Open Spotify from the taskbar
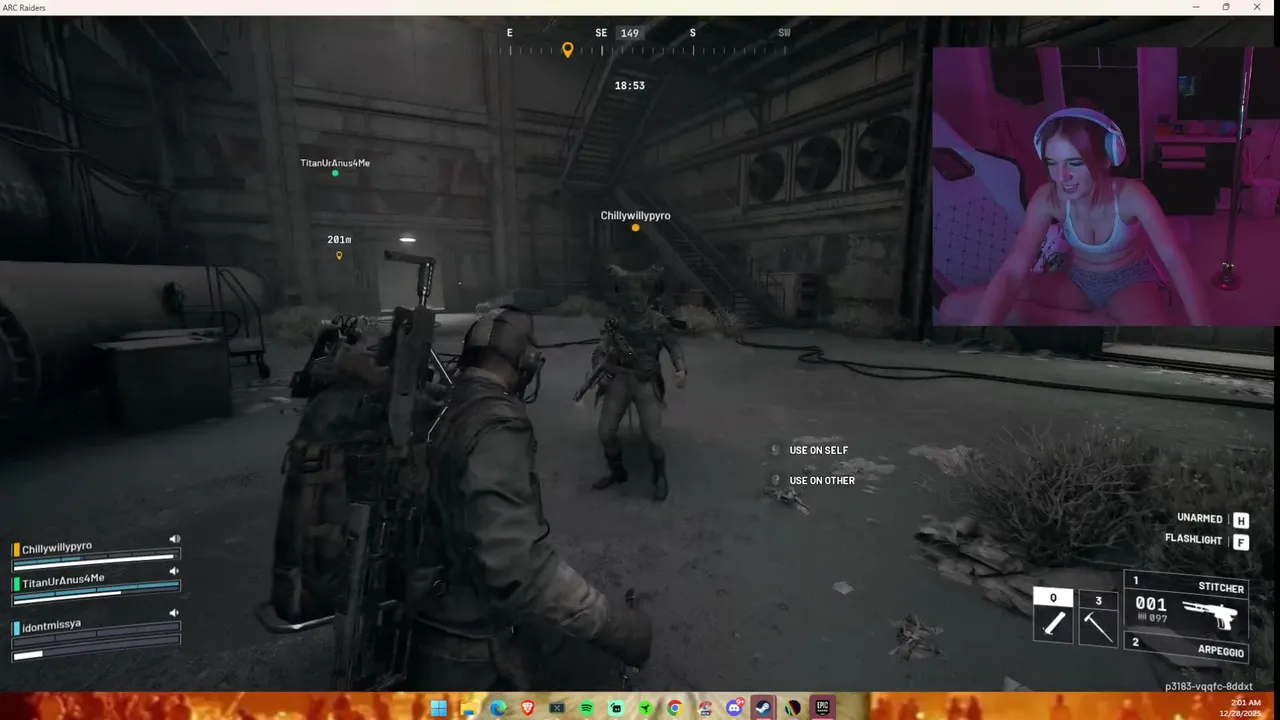The width and height of the screenshot is (1280, 720). point(587,708)
